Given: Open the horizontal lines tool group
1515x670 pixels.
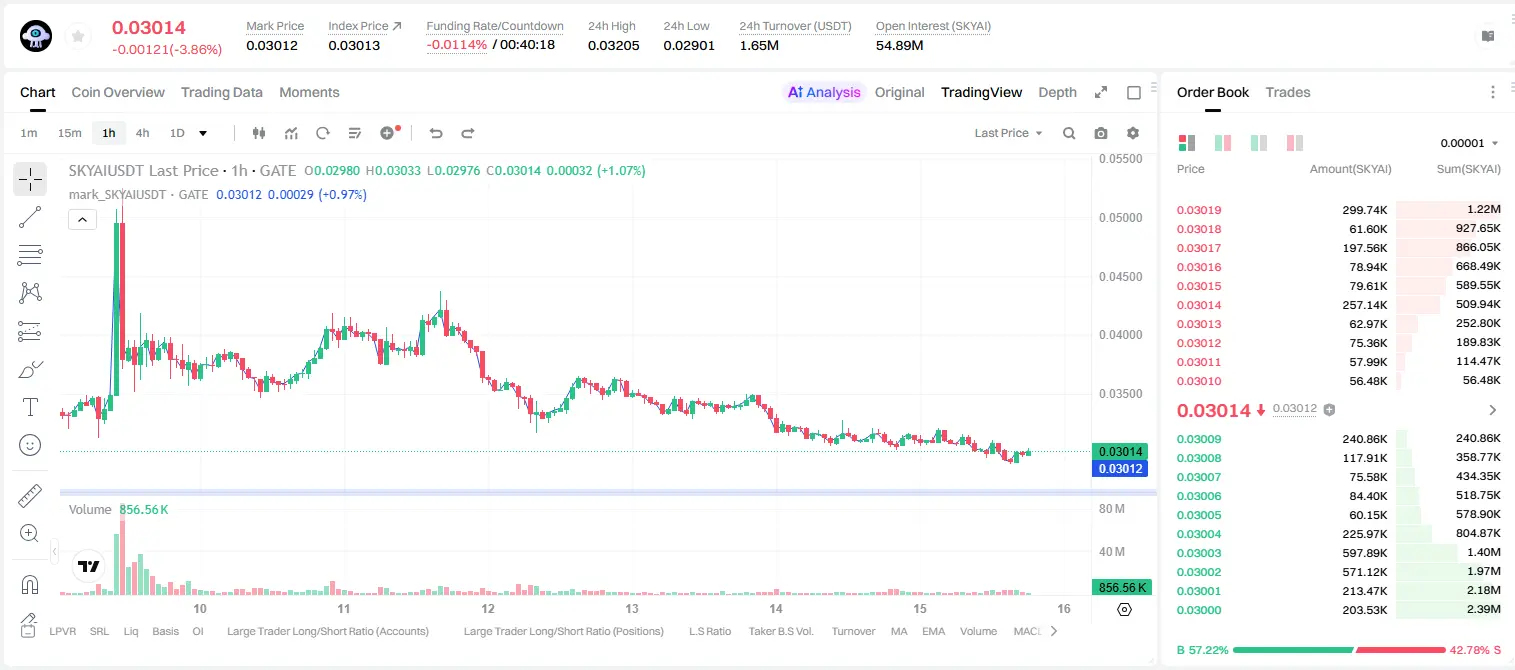Looking at the screenshot, I should point(30,255).
